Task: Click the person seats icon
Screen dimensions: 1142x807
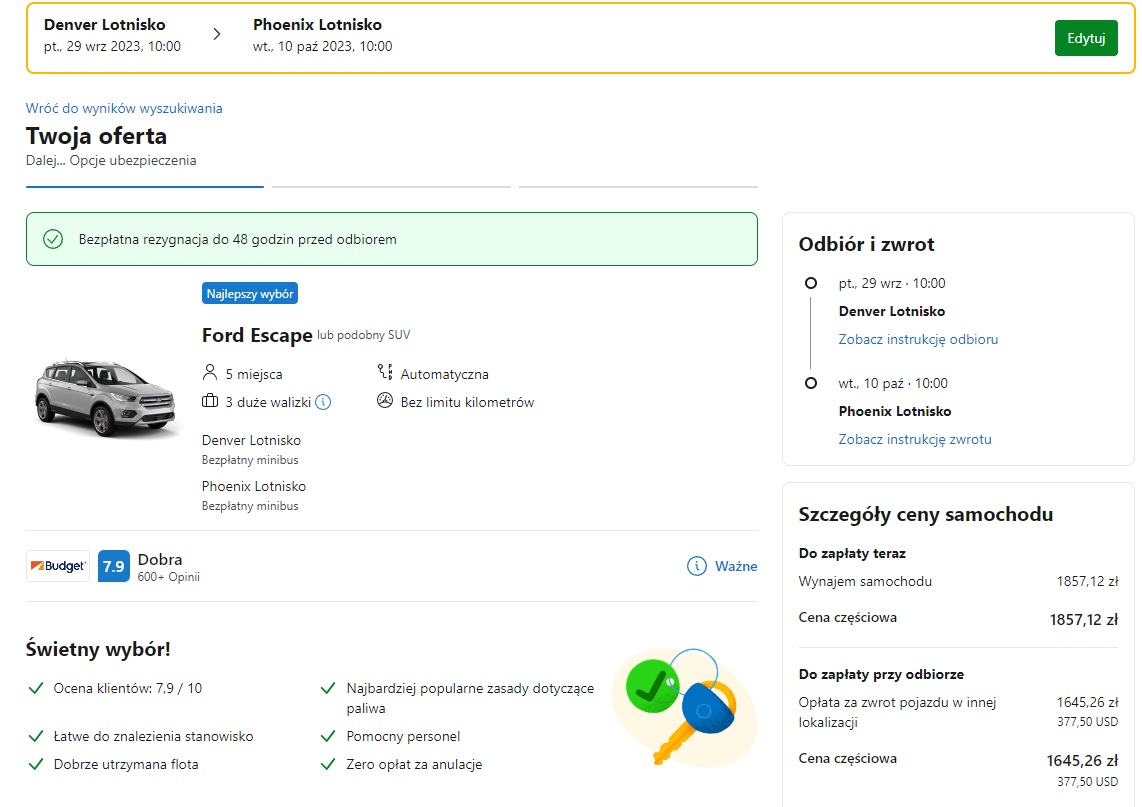Action: (210, 373)
